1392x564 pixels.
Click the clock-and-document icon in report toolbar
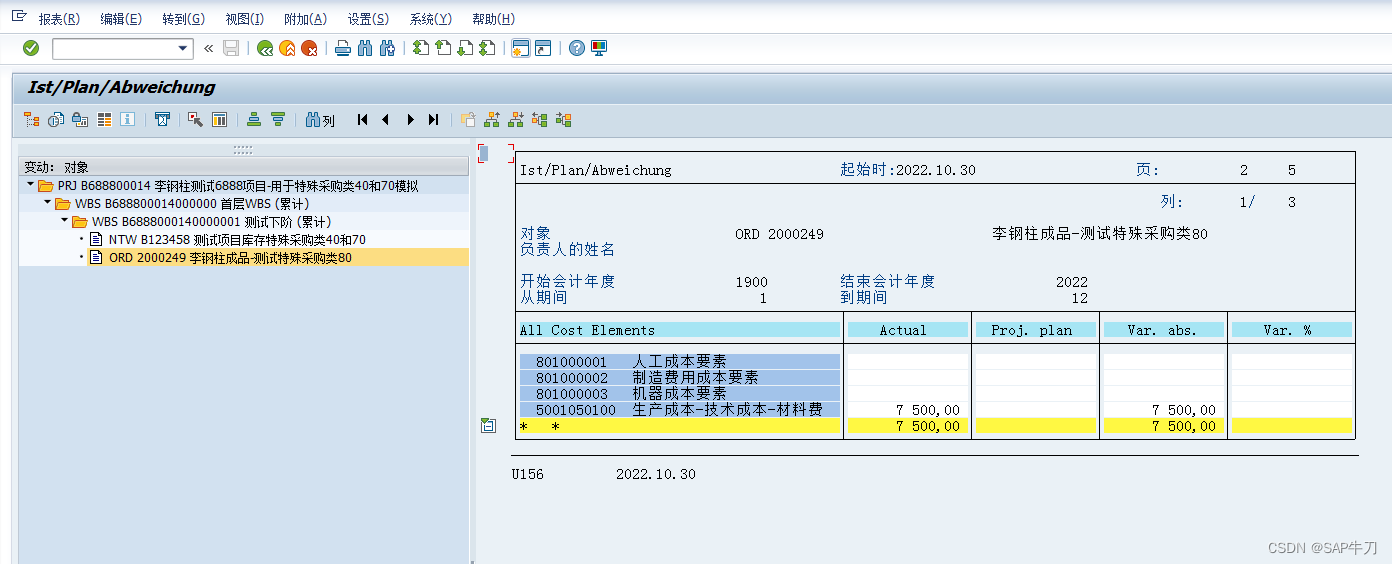55,120
